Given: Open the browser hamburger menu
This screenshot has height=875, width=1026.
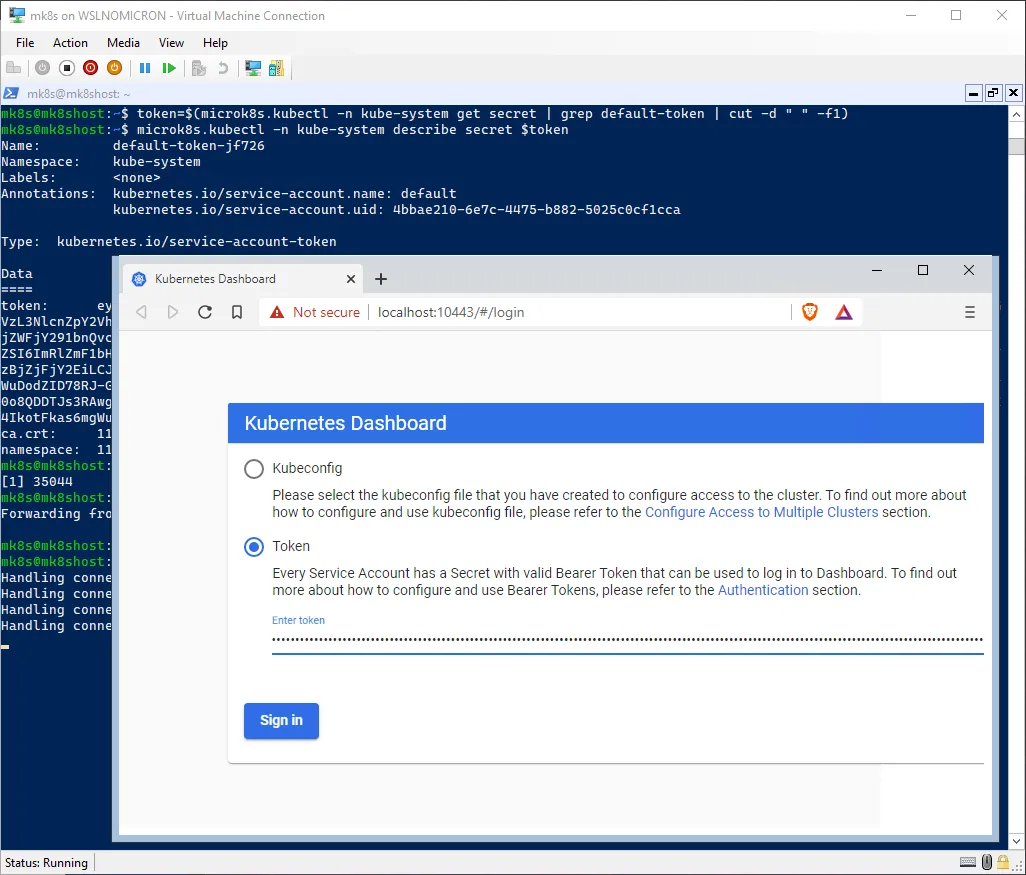Looking at the screenshot, I should 969,312.
